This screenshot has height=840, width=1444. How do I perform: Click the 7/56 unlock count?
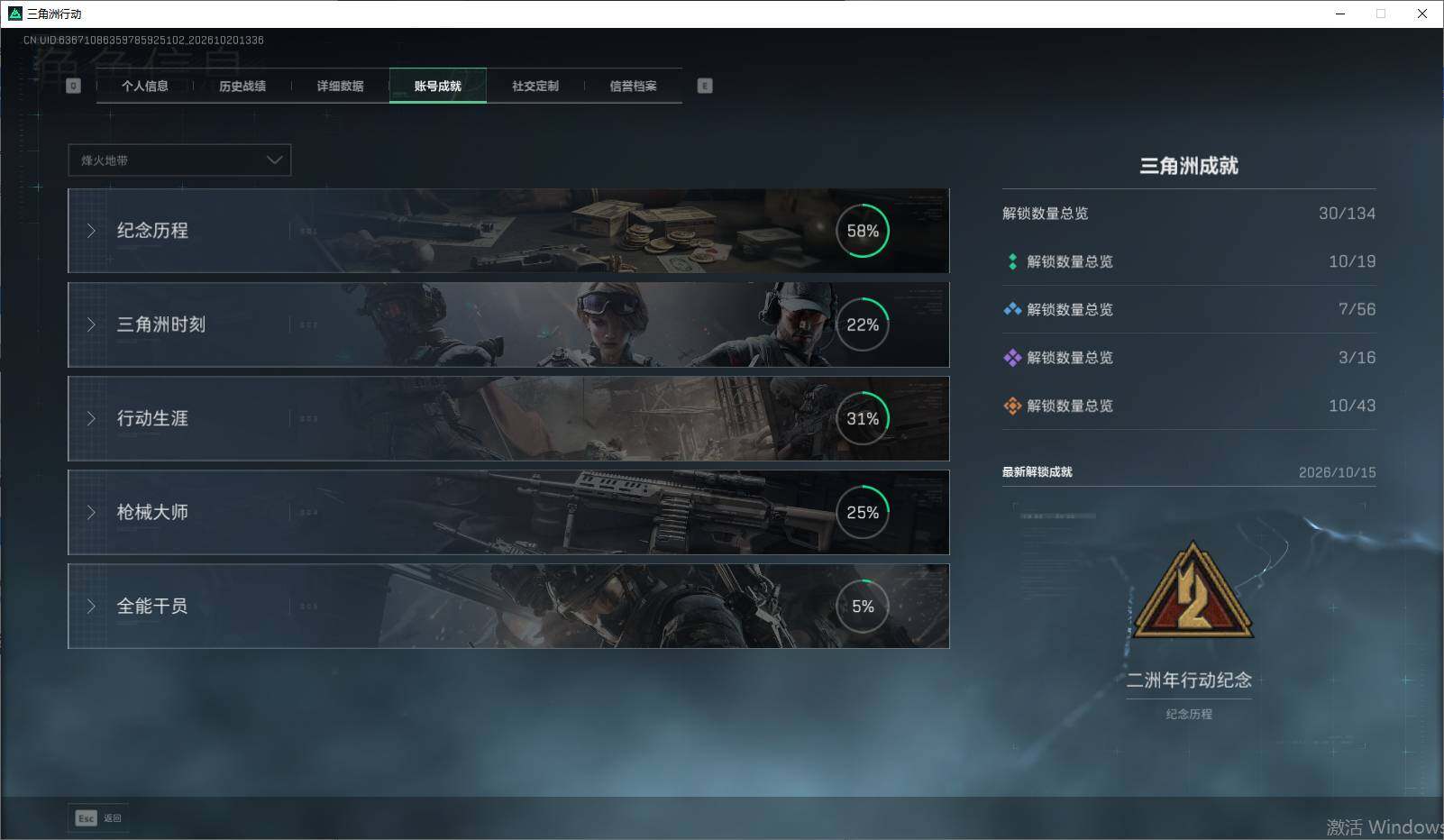1357,309
